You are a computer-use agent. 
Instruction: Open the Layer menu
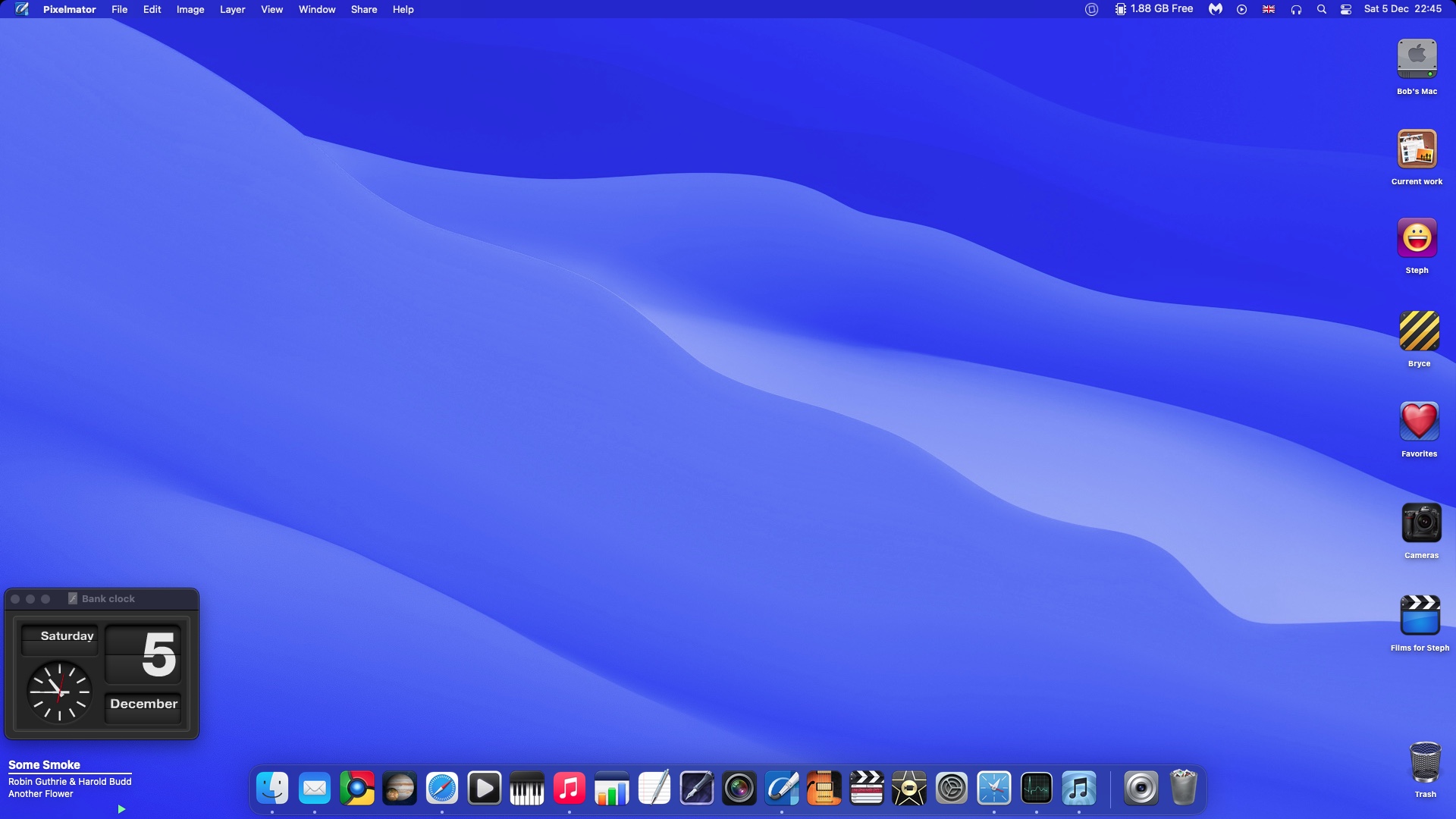[x=232, y=9]
